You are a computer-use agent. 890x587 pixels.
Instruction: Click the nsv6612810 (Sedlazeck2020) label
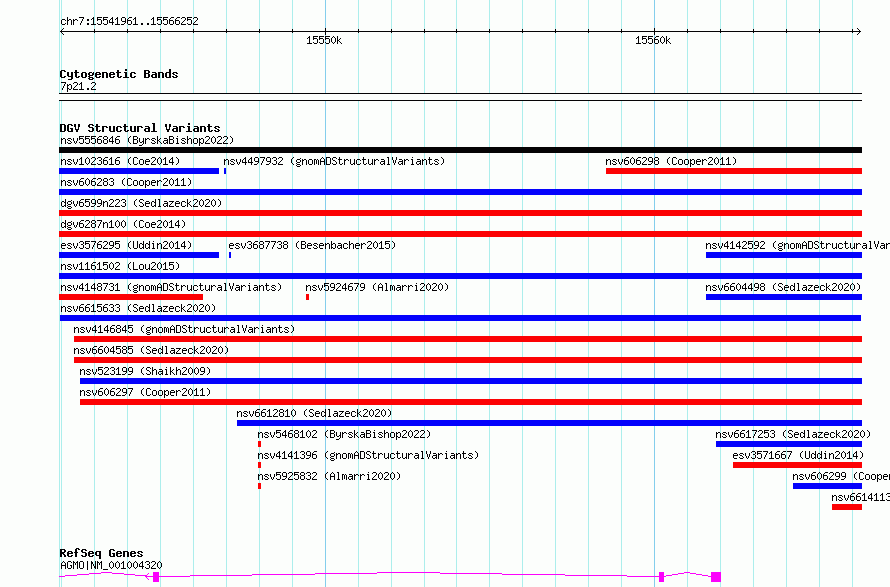coord(314,413)
